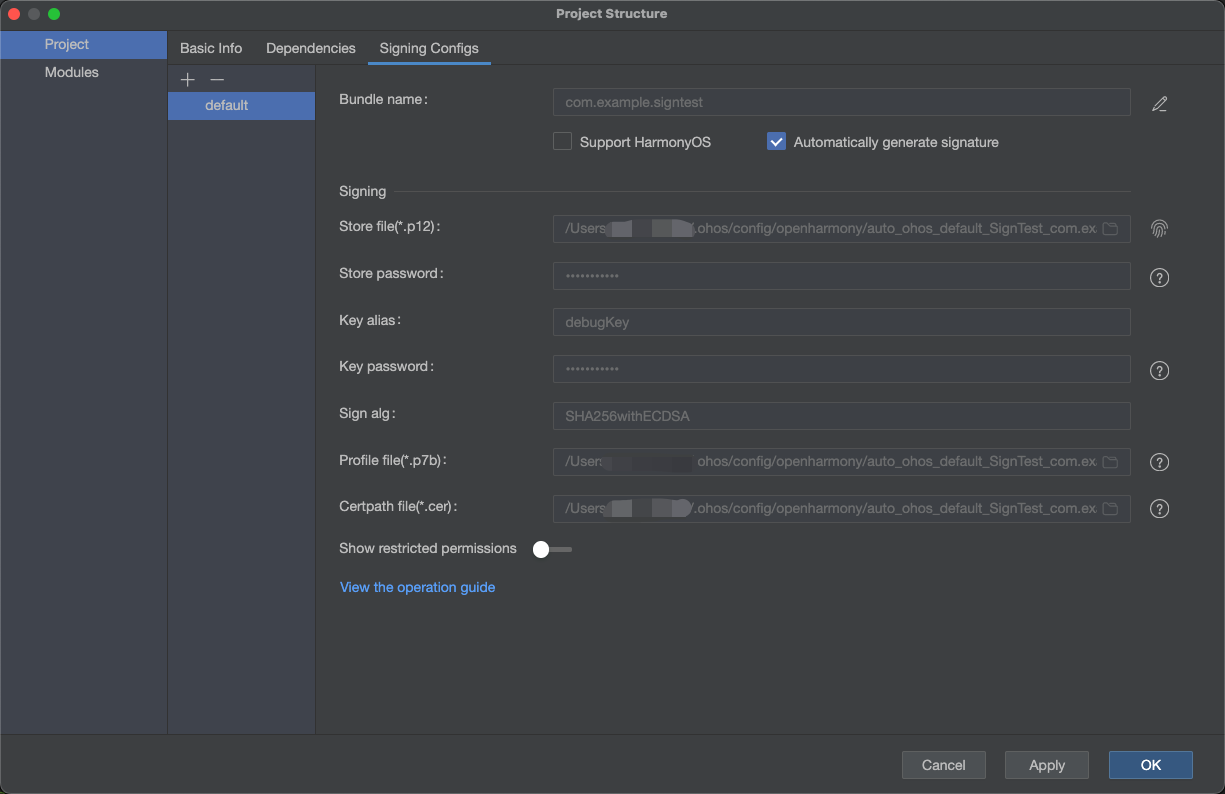Browse folder icon in Store file field

[x=1110, y=229]
